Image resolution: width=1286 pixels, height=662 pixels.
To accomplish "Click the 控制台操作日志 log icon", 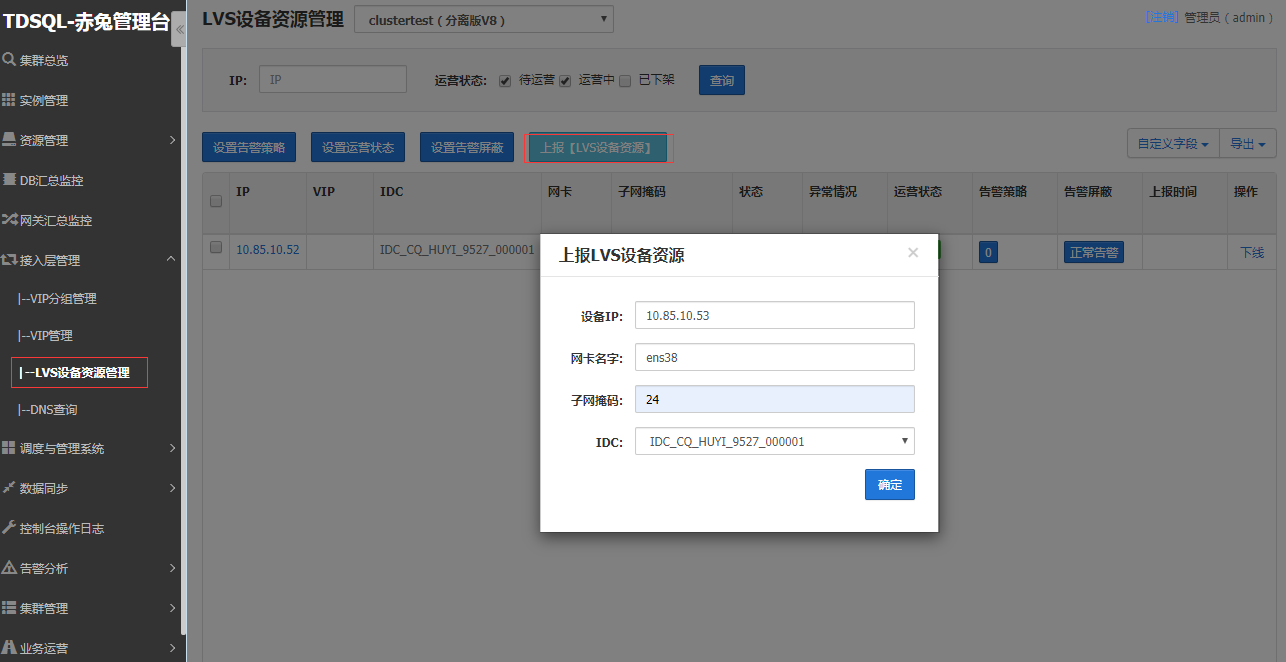I will coord(8,528).
